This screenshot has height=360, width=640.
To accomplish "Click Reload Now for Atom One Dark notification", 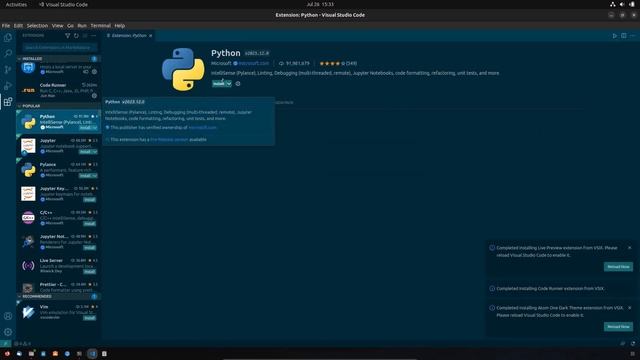I will 618,327.
